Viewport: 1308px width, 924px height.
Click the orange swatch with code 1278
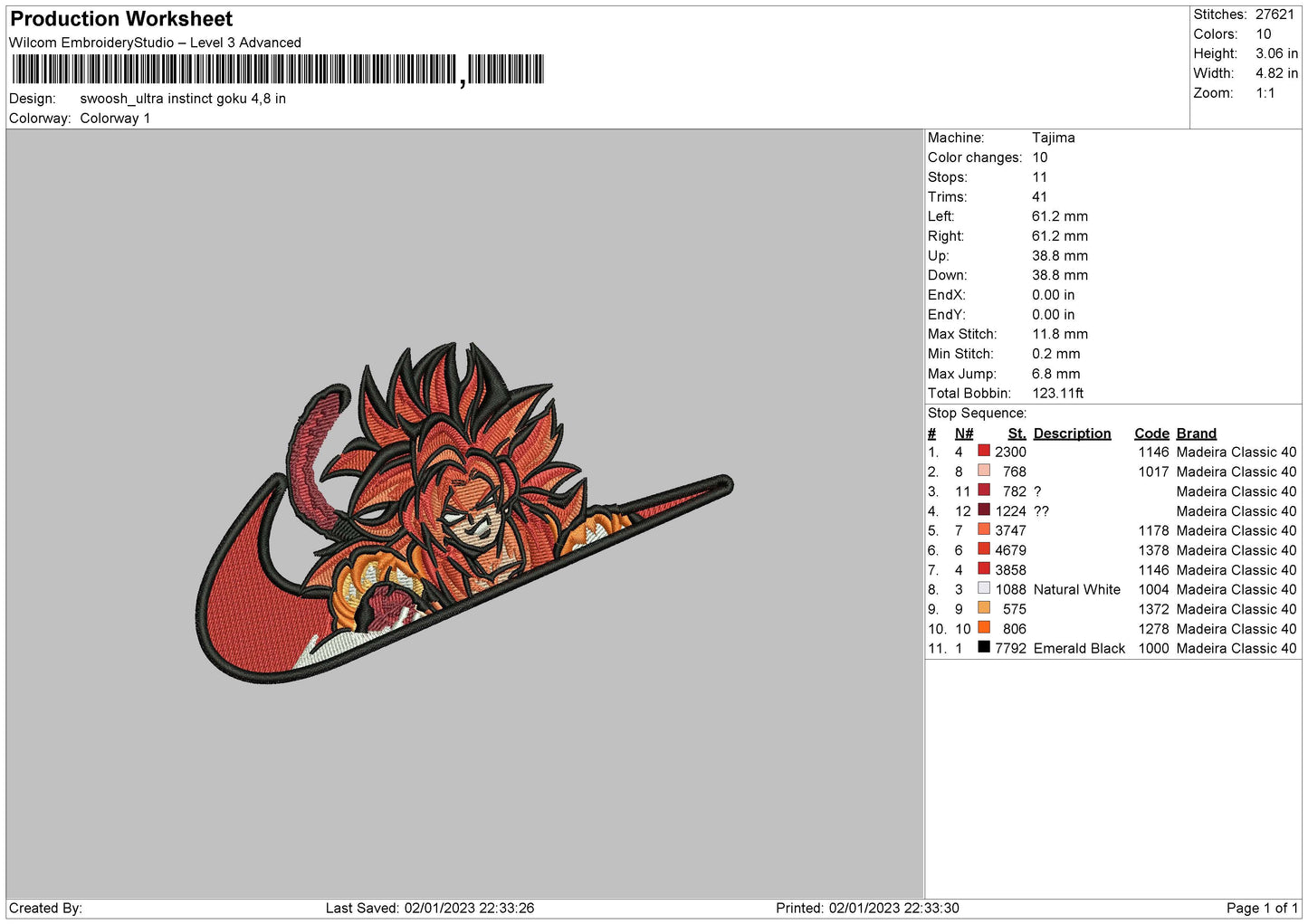pyautogui.click(x=983, y=627)
